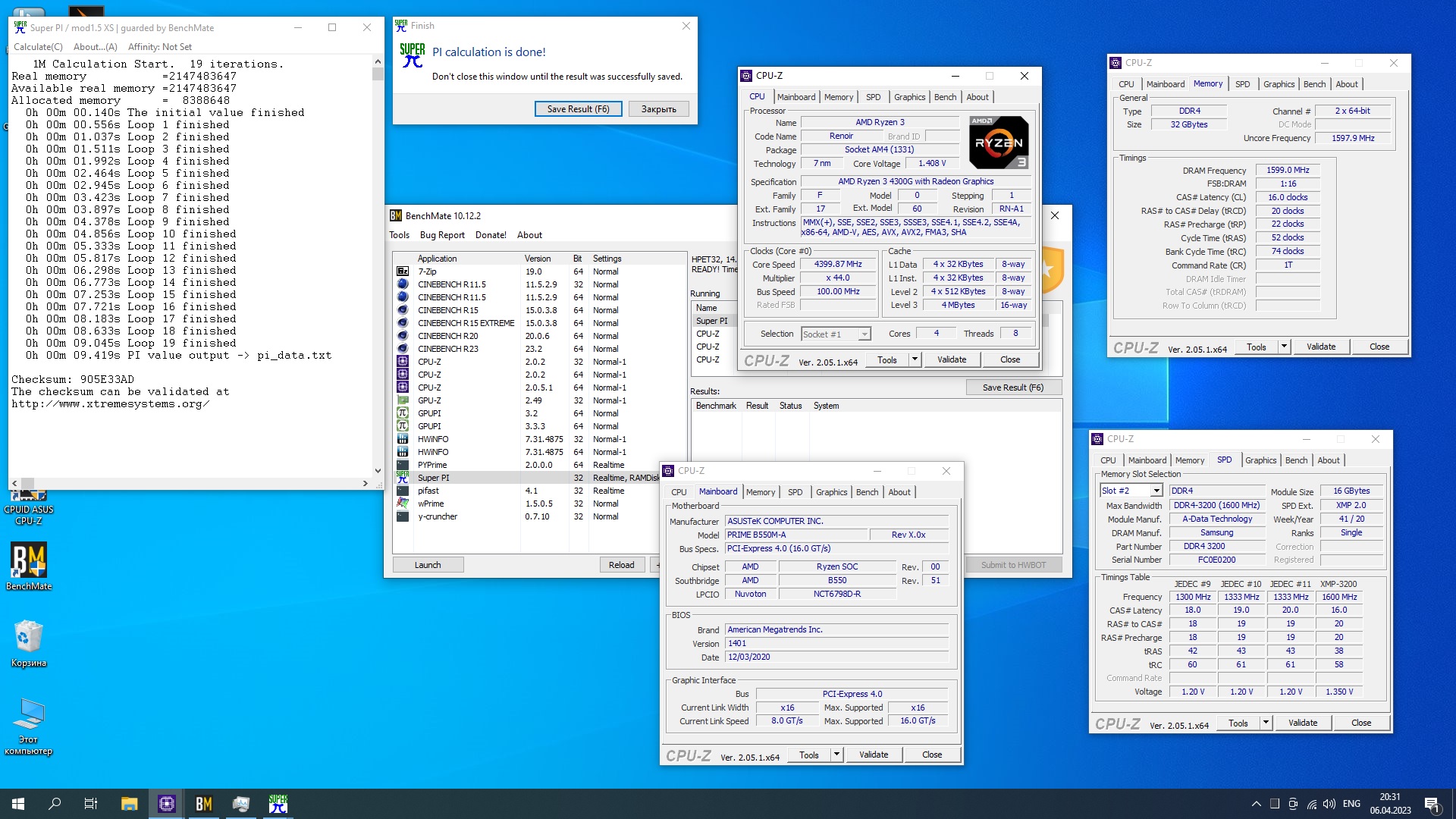Viewport: 1456px width, 819px height.
Task: Click HWiNFO 32-bit row icon
Action: tap(403, 439)
